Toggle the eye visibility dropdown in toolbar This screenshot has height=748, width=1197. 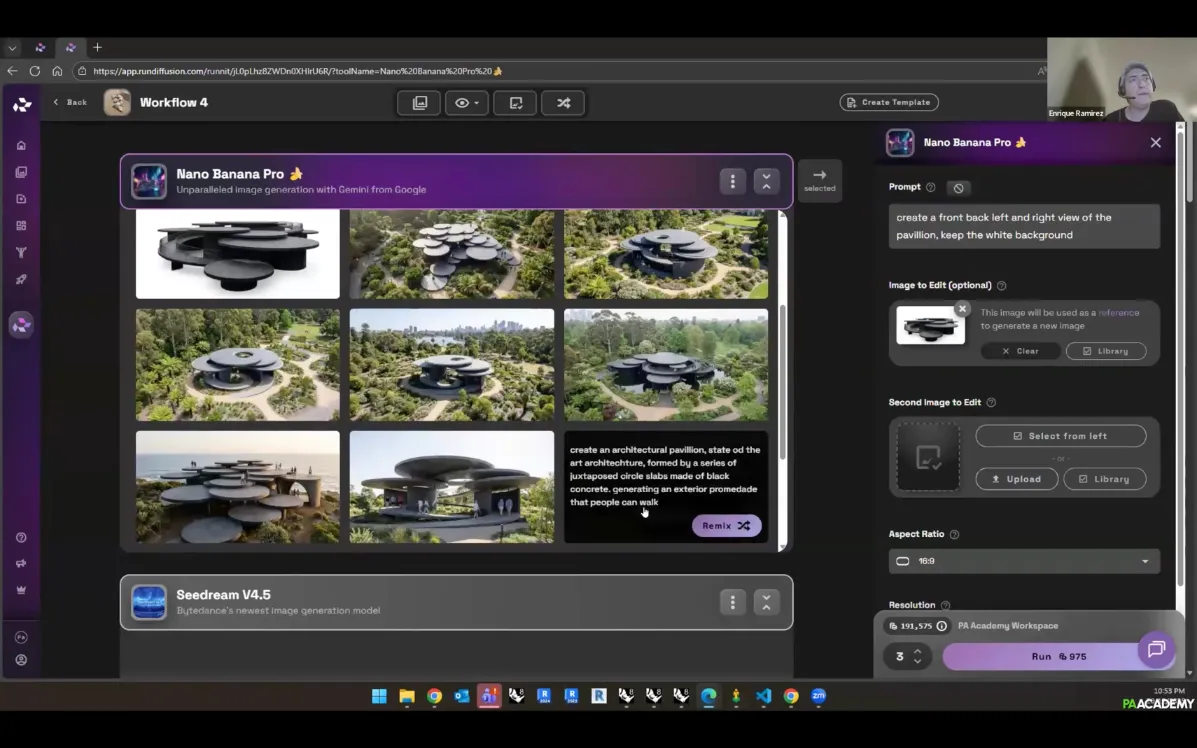[467, 103]
